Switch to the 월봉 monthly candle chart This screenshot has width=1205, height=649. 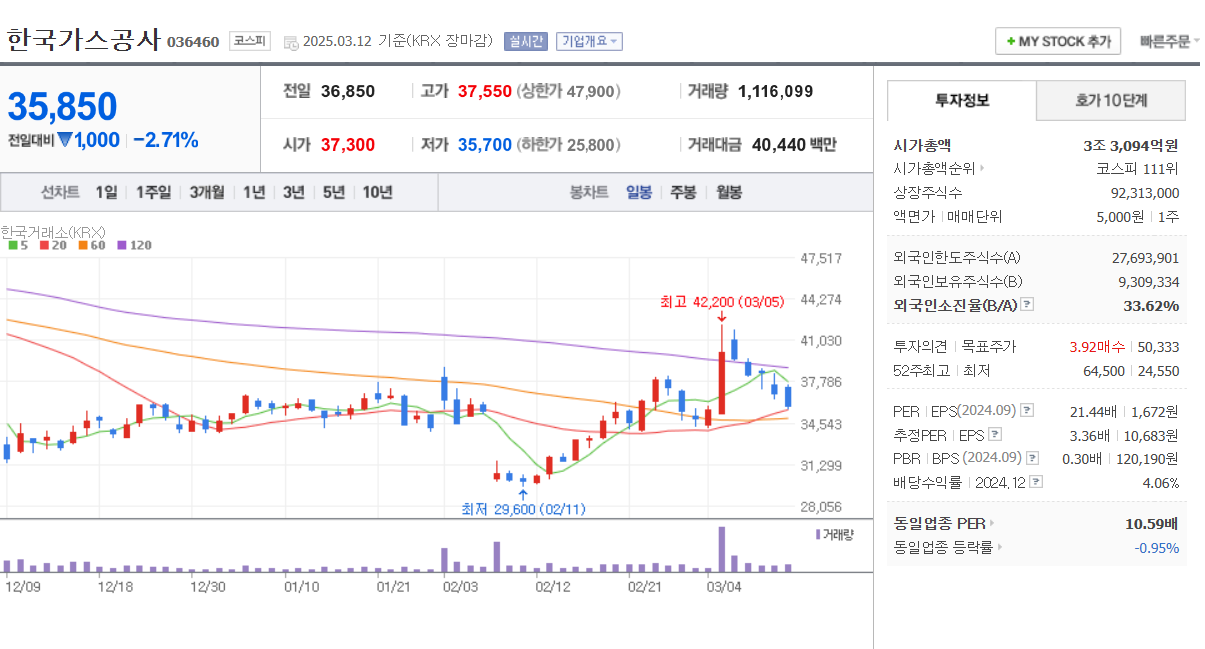point(729,192)
